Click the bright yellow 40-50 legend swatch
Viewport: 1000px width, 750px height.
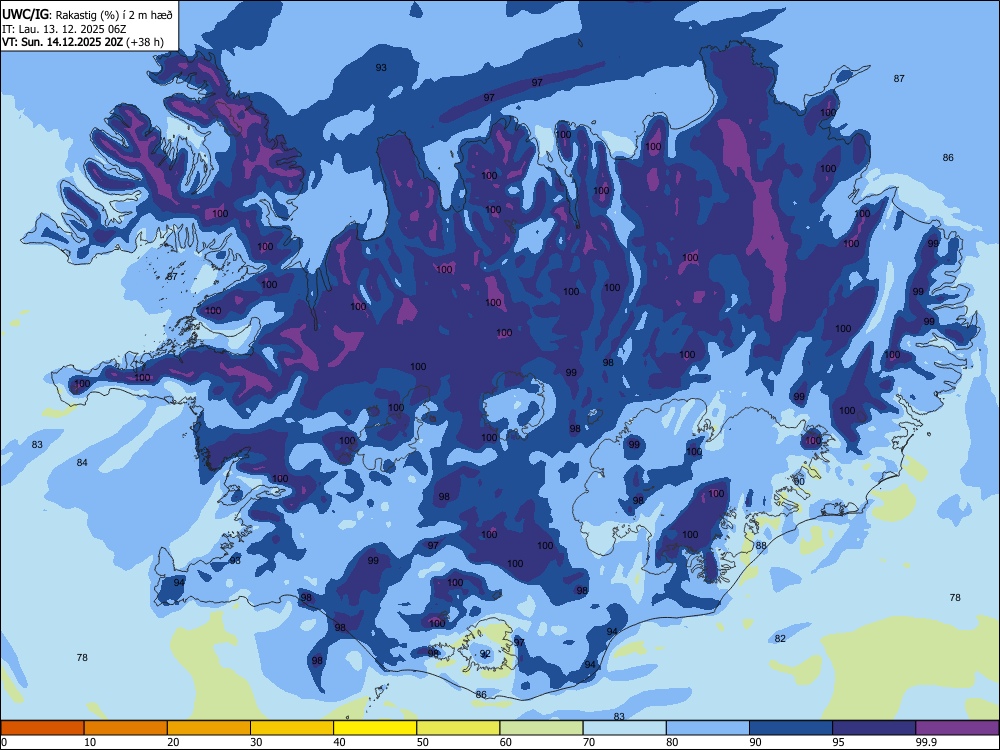pos(375,728)
